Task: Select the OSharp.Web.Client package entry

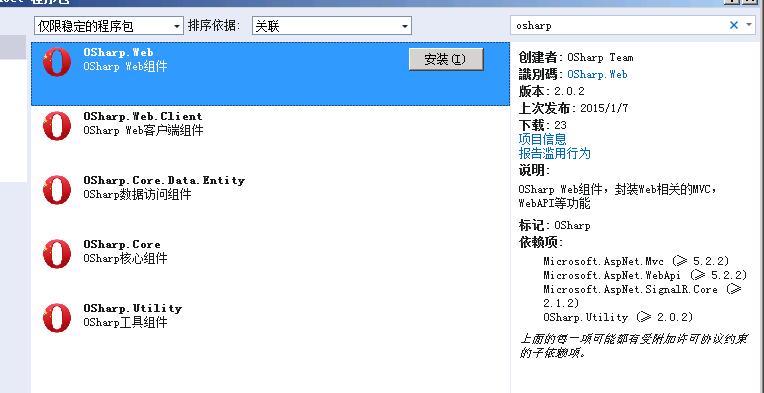Action: click(270, 138)
